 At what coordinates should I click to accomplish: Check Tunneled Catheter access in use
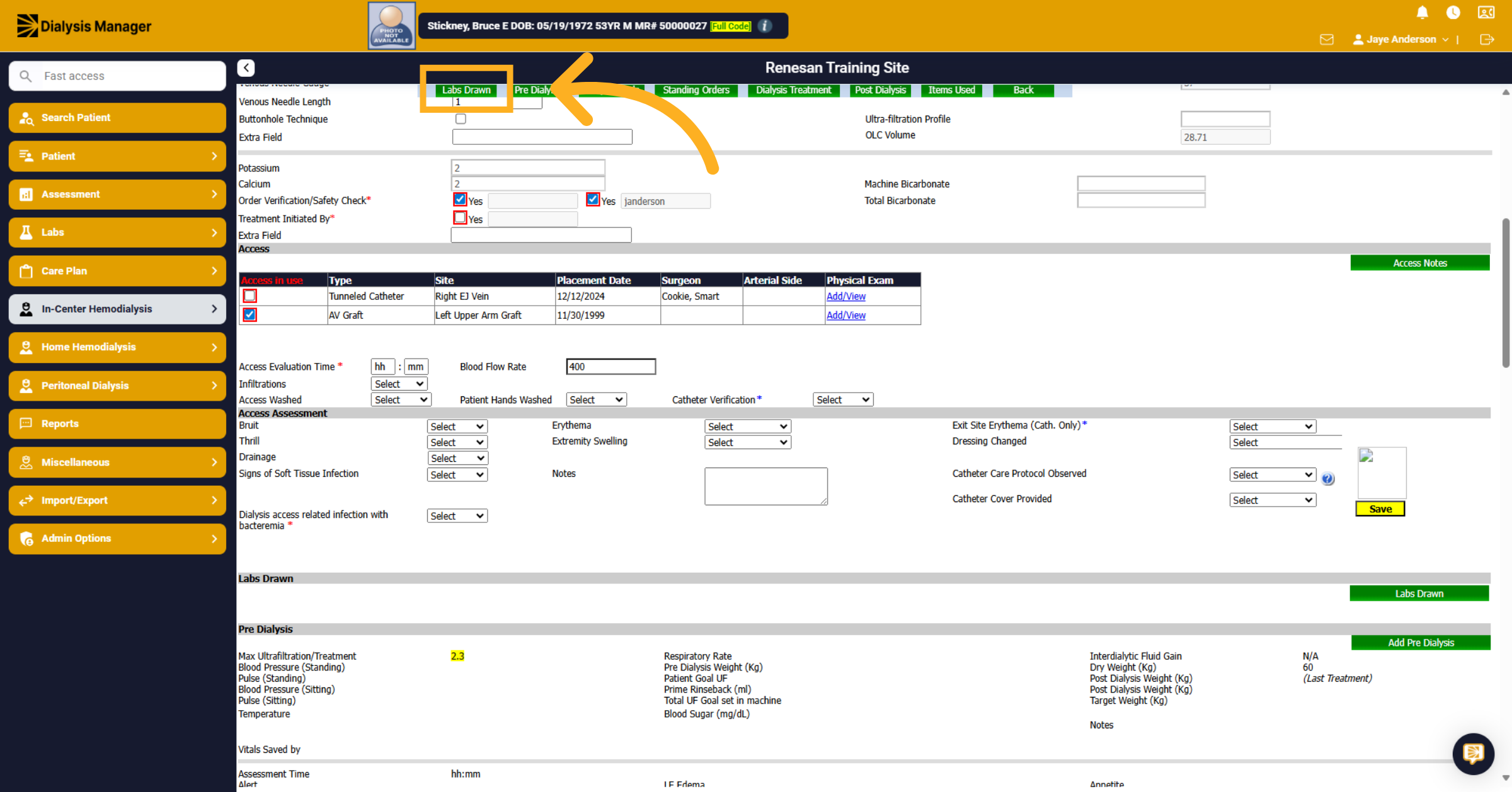(250, 296)
